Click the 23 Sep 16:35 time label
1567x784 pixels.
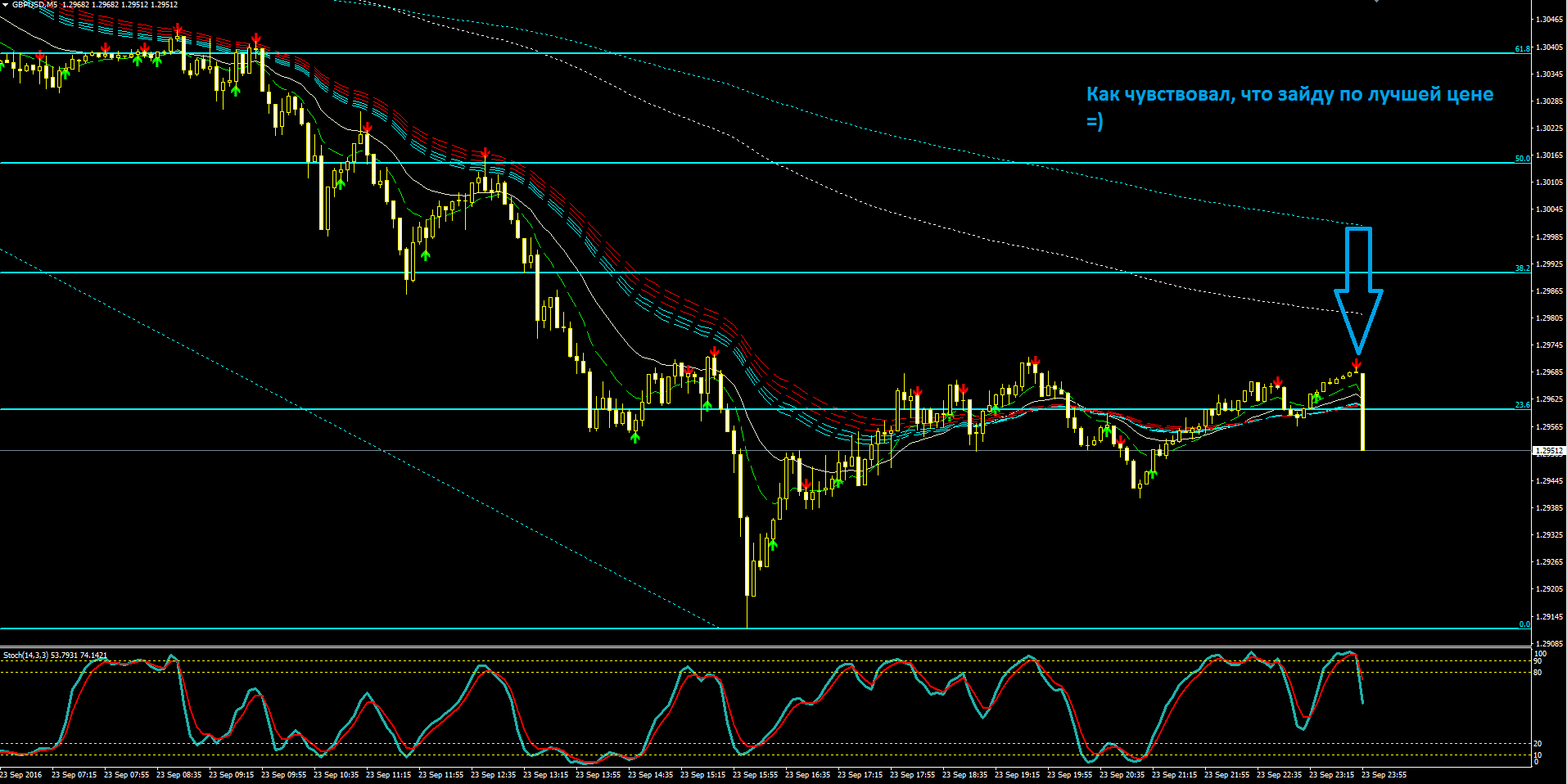pyautogui.click(x=807, y=775)
